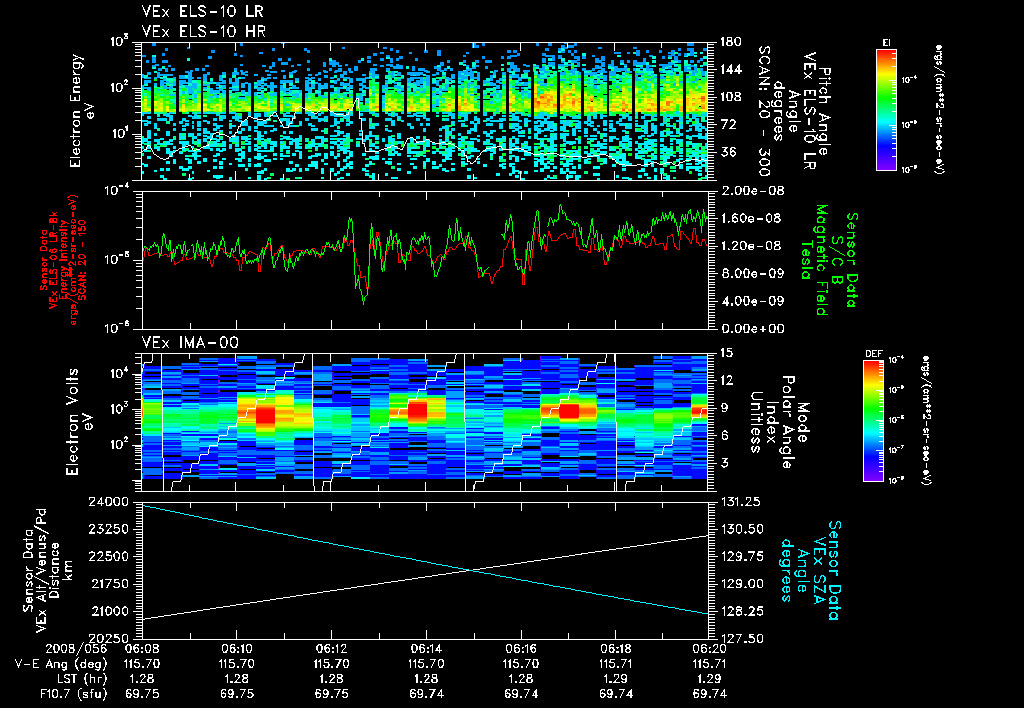The height and width of the screenshot is (708, 1024).
Task: Click the 20250 km altitude tick
Action: coord(109,638)
